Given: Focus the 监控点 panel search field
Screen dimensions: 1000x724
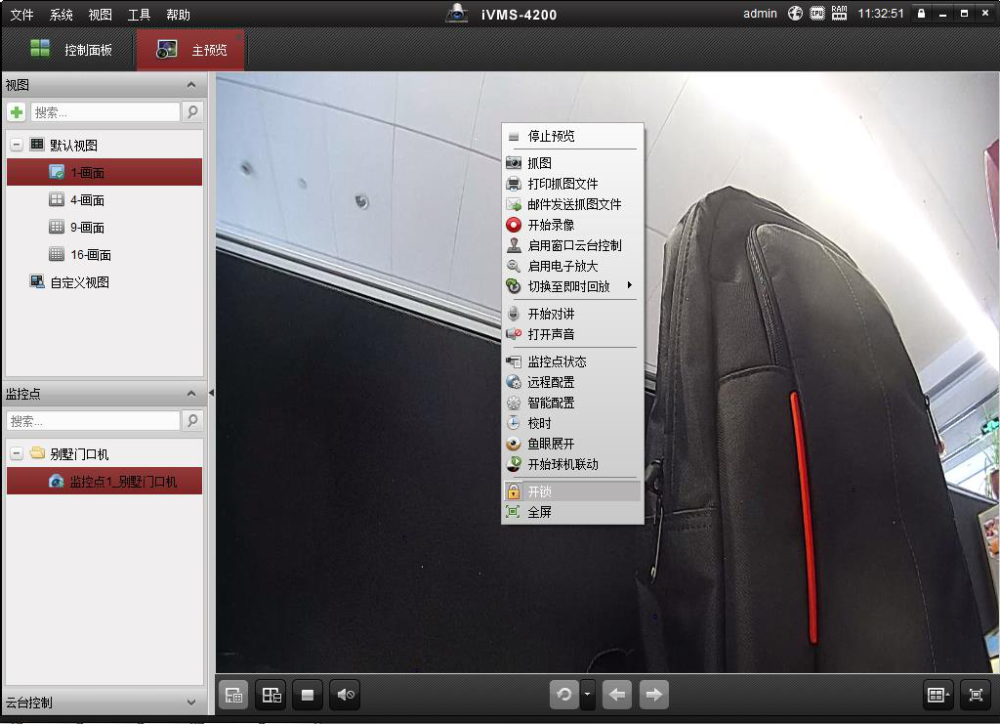Looking at the screenshot, I should click(x=93, y=421).
